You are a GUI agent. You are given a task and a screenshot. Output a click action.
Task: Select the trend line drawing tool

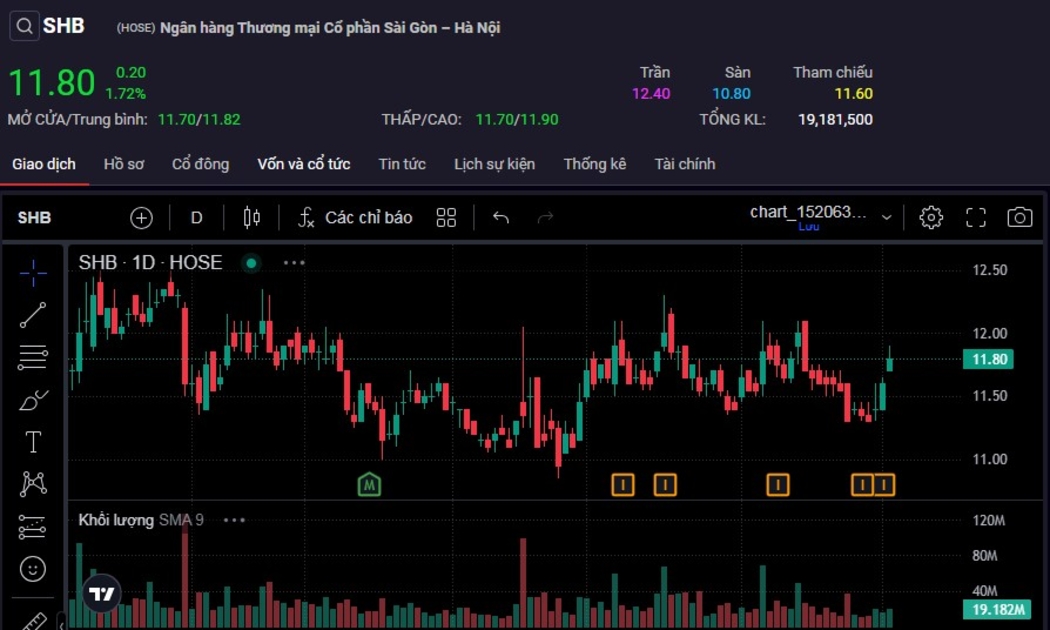click(33, 315)
